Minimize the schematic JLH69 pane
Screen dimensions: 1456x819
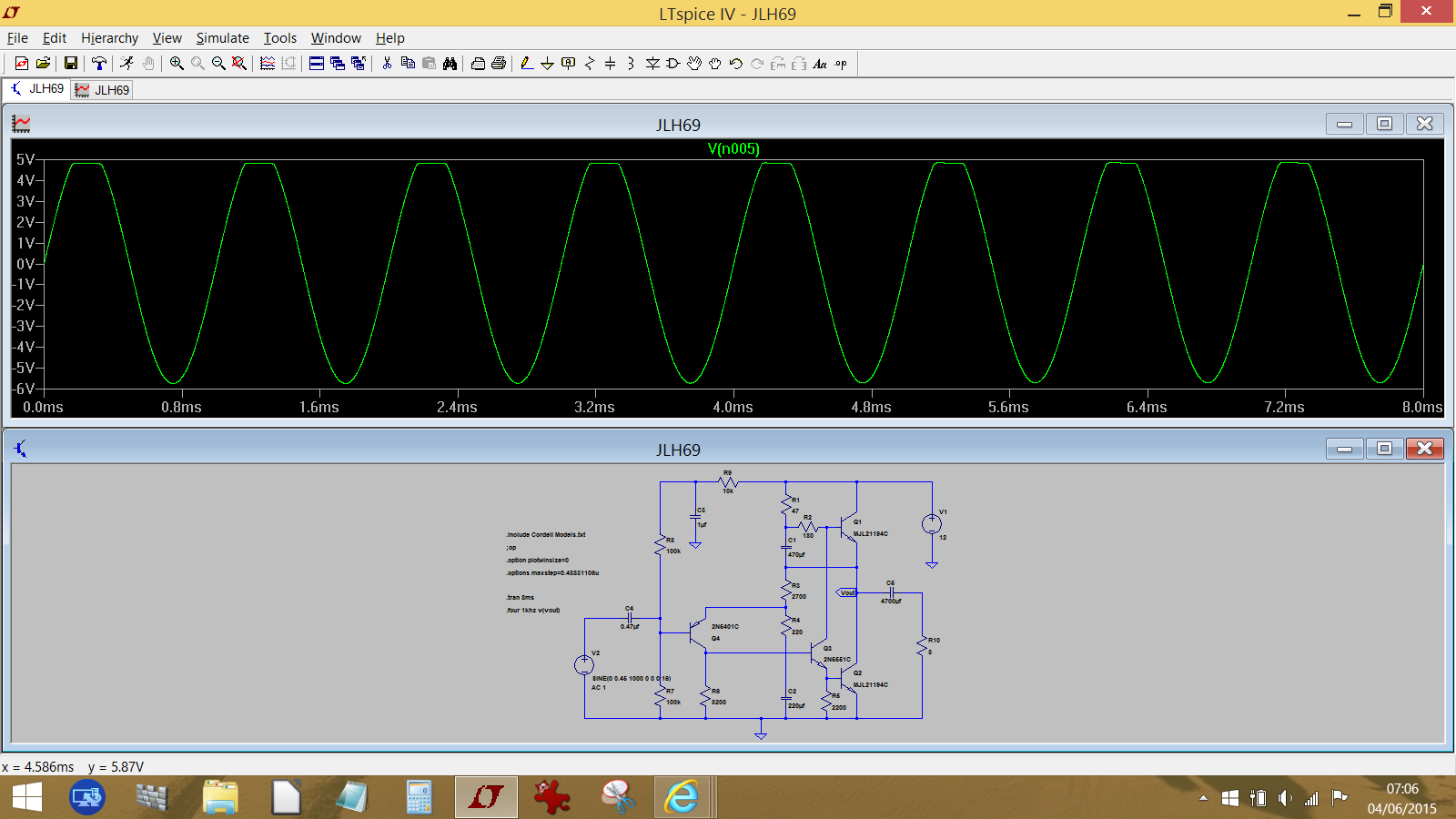(x=1344, y=449)
